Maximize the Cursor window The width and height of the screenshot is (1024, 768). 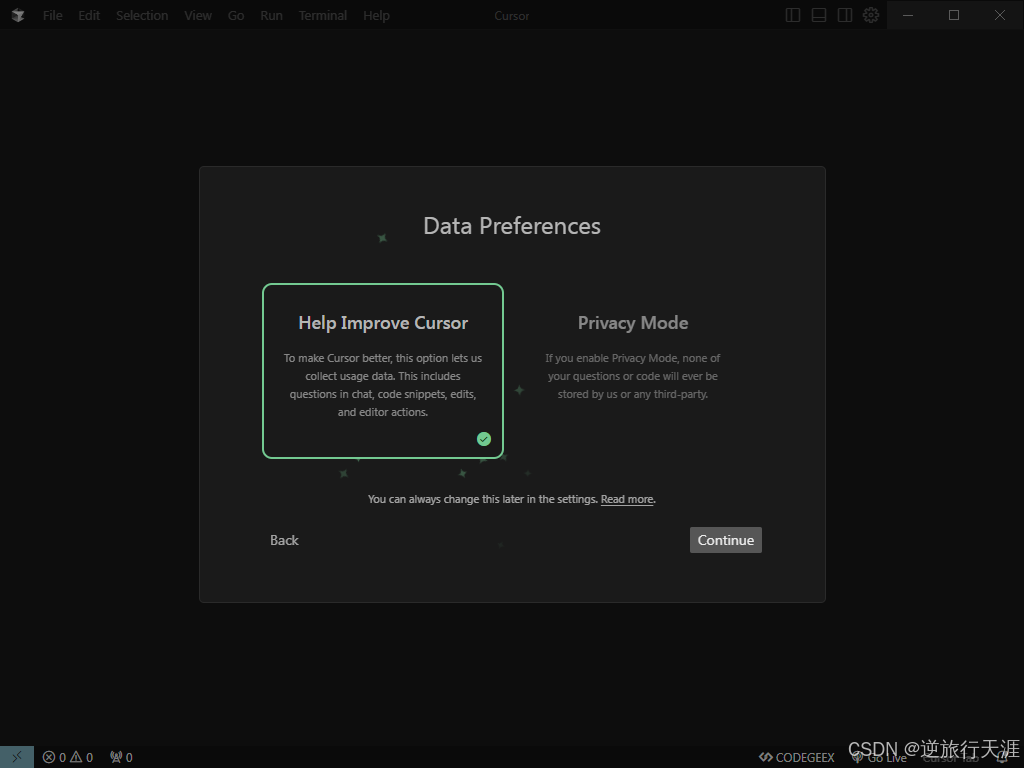point(953,15)
